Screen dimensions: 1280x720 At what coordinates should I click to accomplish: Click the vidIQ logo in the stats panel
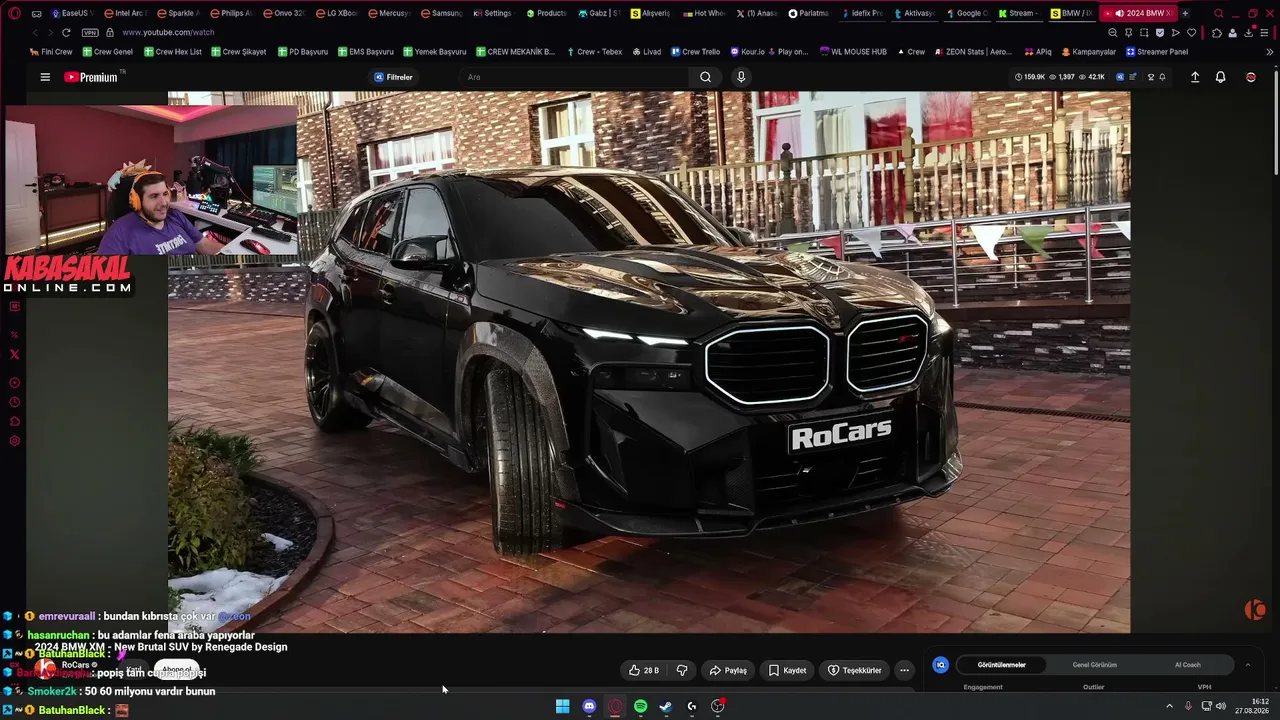[940, 665]
